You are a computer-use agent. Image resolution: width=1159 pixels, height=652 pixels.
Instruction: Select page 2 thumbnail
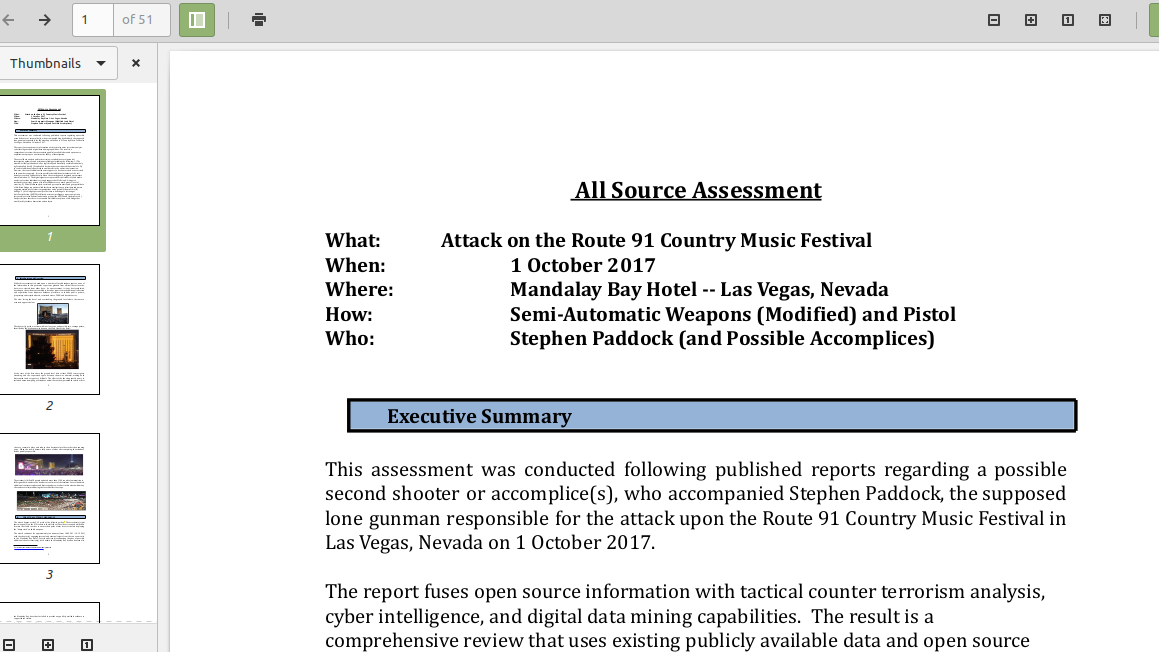pyautogui.click(x=50, y=329)
